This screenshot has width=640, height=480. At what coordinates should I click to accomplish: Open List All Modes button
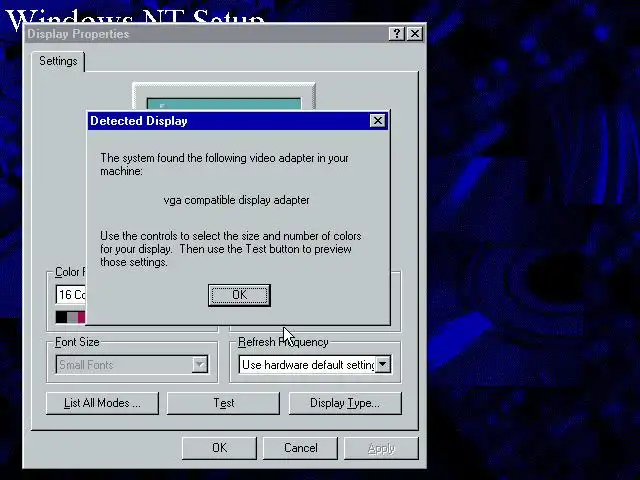click(102, 403)
